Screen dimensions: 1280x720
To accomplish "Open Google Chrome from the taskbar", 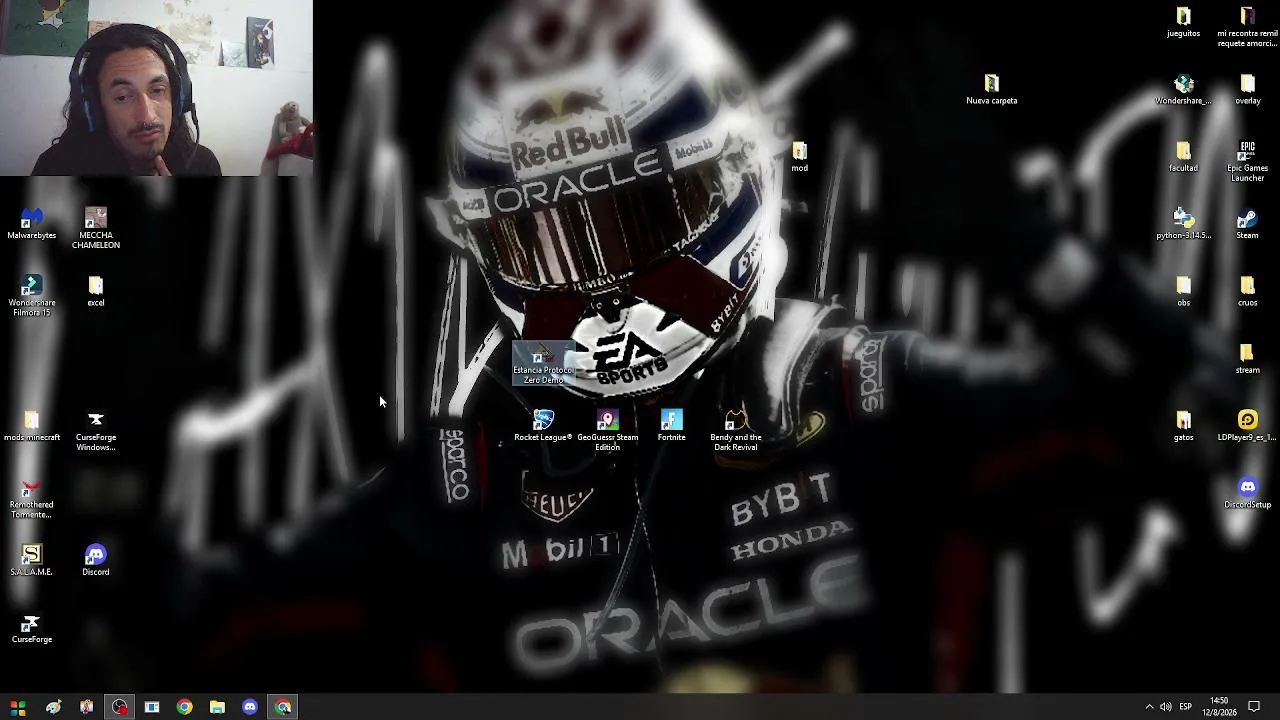I will 184,707.
